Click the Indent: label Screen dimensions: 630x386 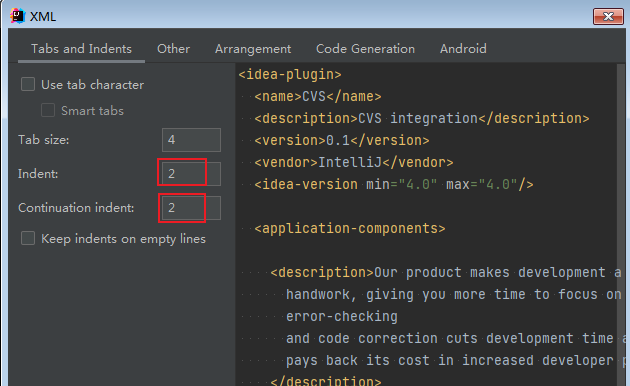pyautogui.click(x=38, y=174)
